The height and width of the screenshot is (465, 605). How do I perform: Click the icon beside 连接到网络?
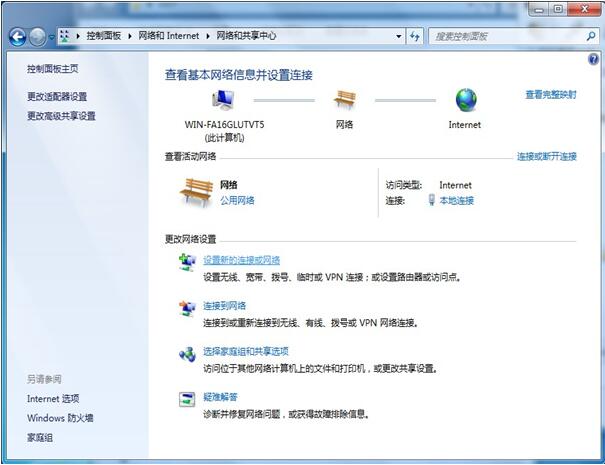click(187, 308)
